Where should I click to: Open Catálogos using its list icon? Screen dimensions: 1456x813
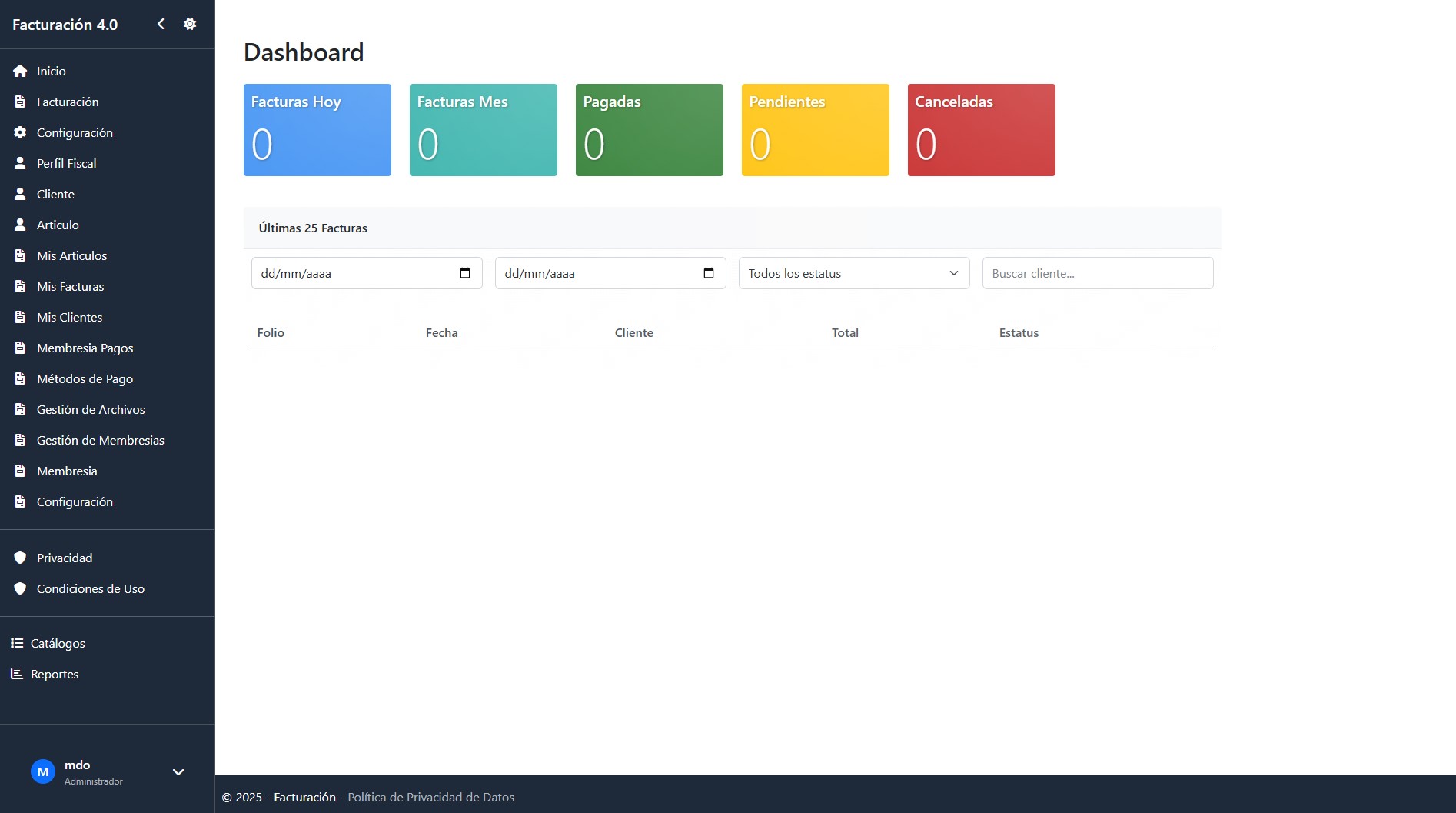coord(17,643)
